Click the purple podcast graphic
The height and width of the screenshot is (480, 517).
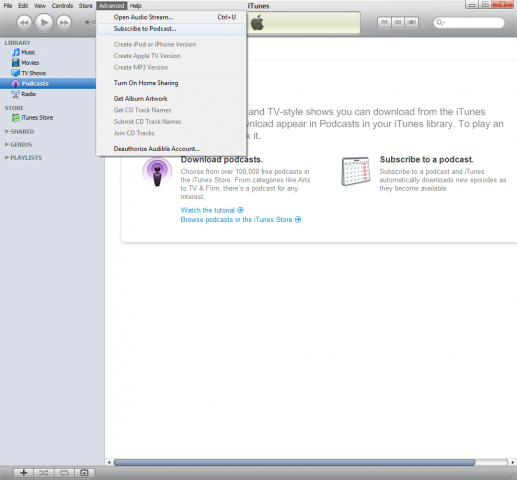point(157,172)
